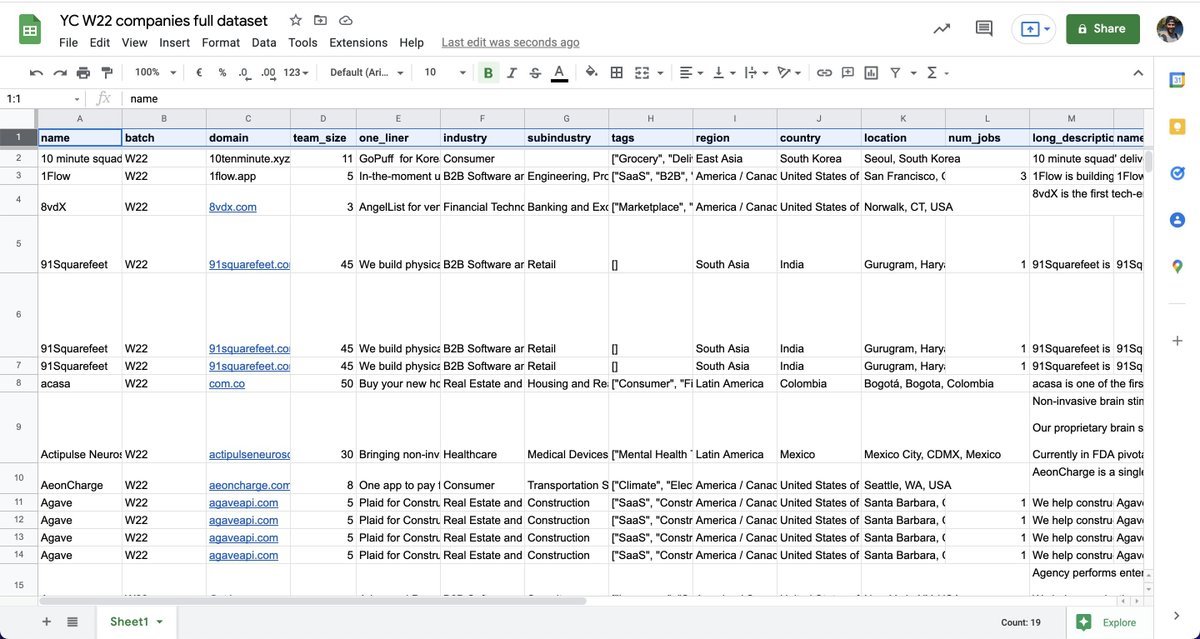
Task: Open the borders tool
Action: [x=617, y=72]
